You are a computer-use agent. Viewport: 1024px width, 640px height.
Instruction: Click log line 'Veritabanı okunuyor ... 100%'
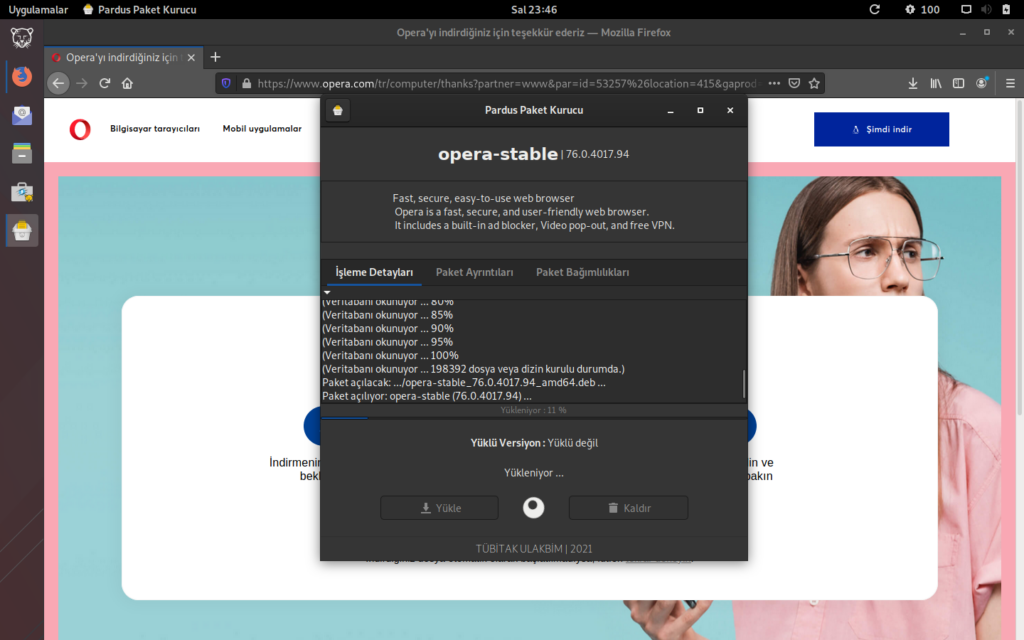click(x=391, y=355)
